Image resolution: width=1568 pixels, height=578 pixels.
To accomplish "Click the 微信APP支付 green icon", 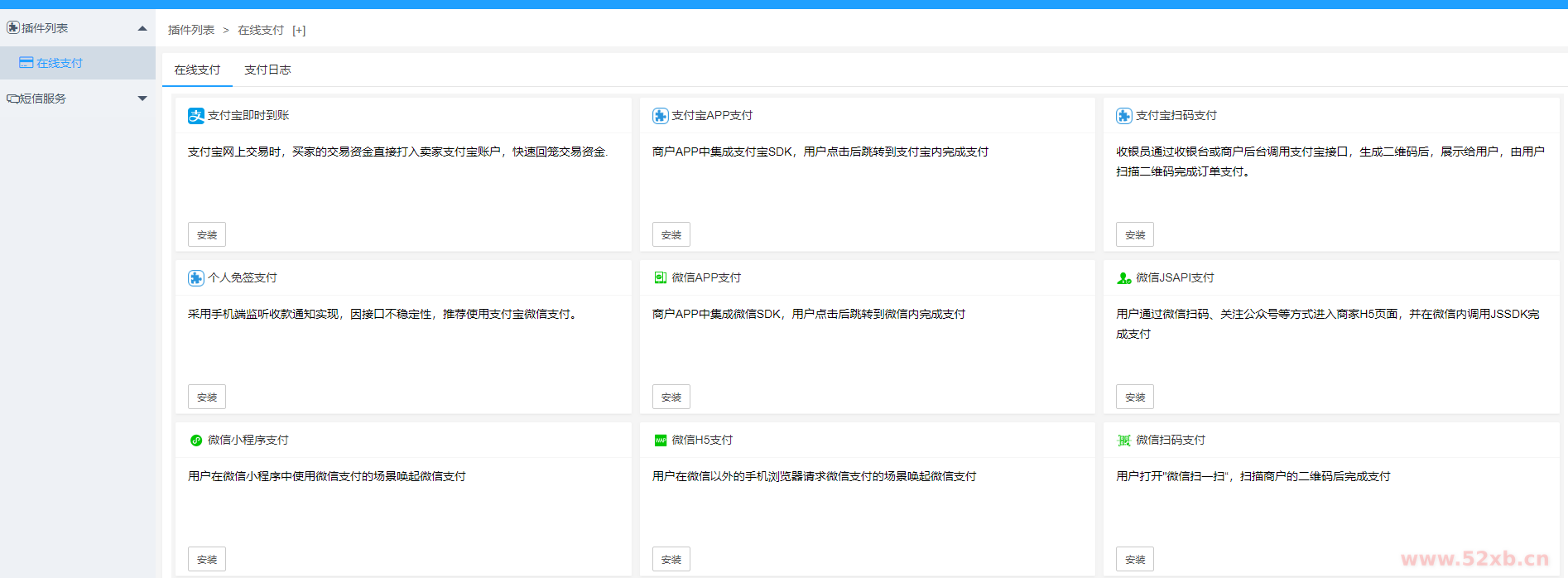I will [x=660, y=278].
